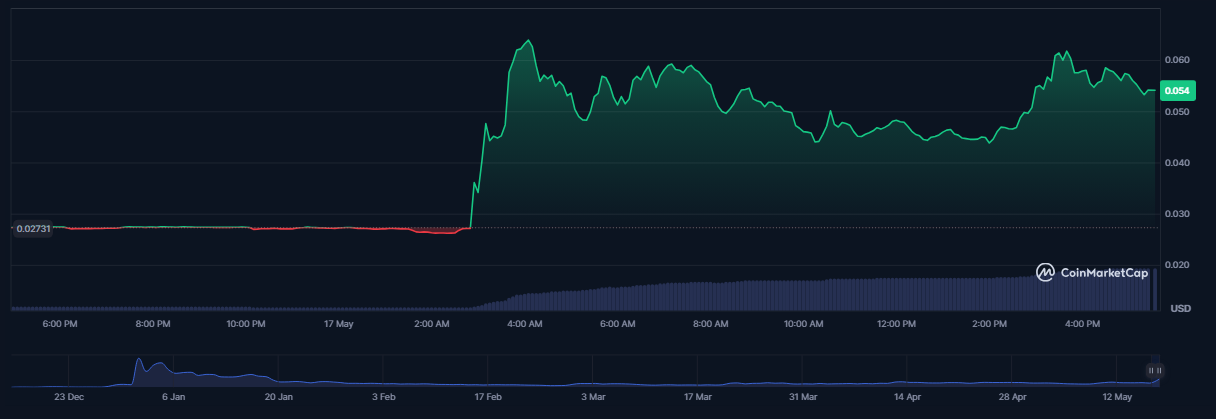1216x419 pixels.
Task: Click the 6 Jan spike in navigator chart
Action: pyautogui.click(x=139, y=364)
